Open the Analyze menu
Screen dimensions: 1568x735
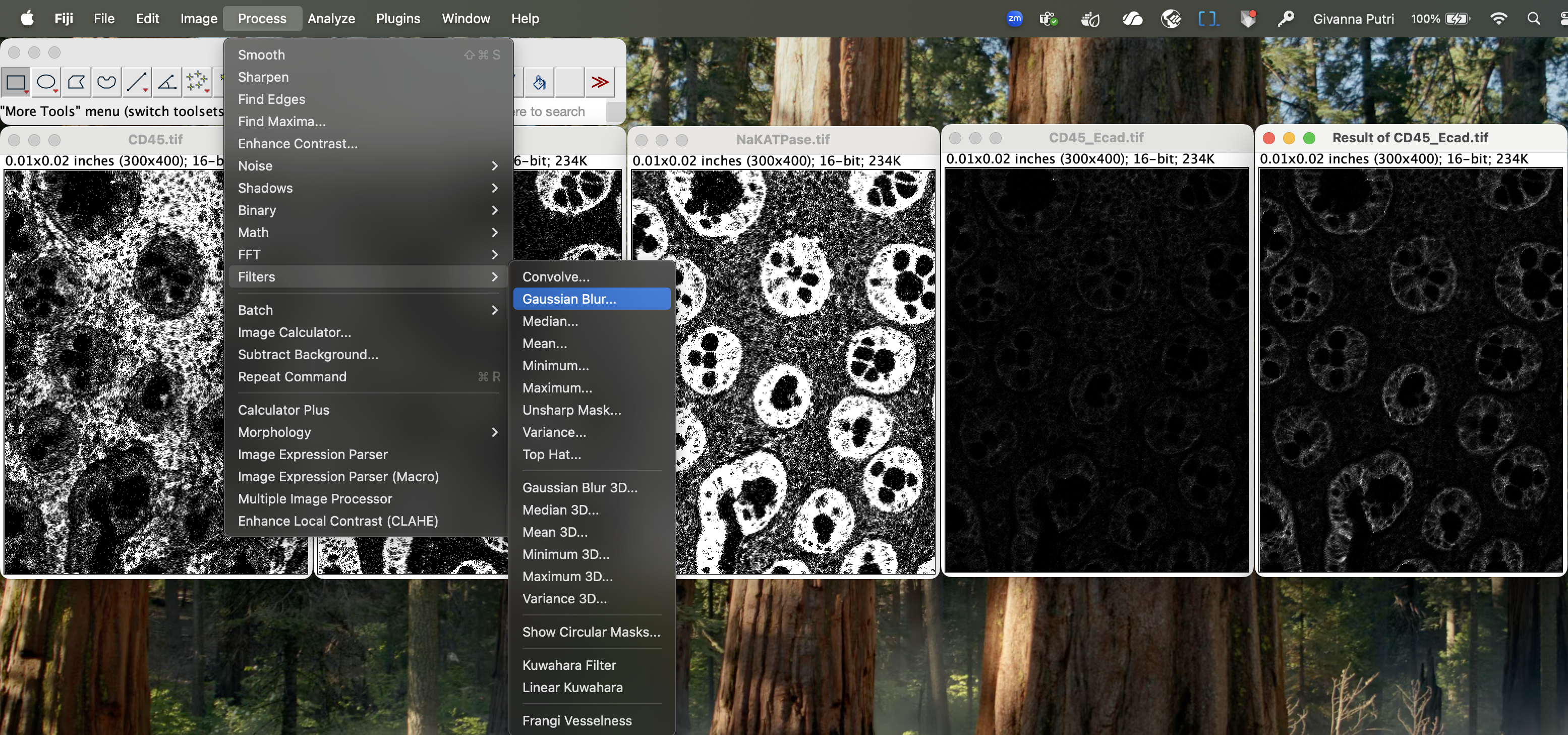point(331,18)
